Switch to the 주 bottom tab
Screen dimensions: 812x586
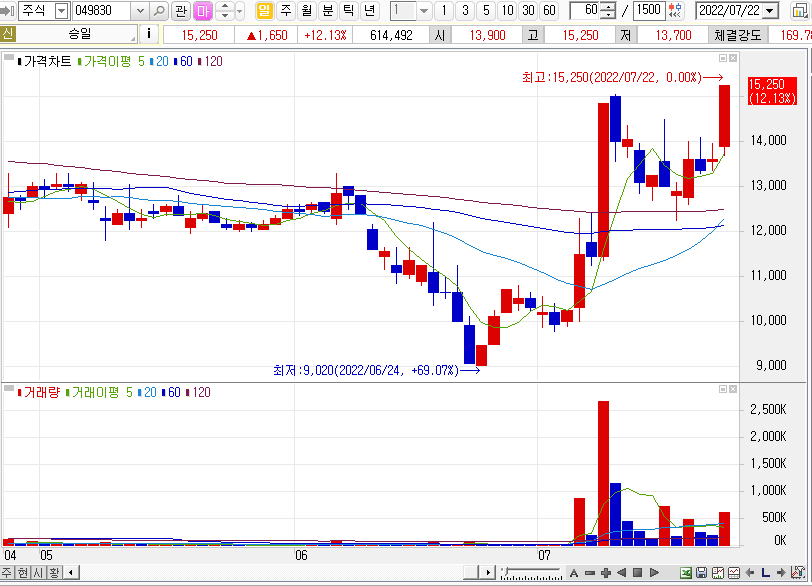point(6,573)
